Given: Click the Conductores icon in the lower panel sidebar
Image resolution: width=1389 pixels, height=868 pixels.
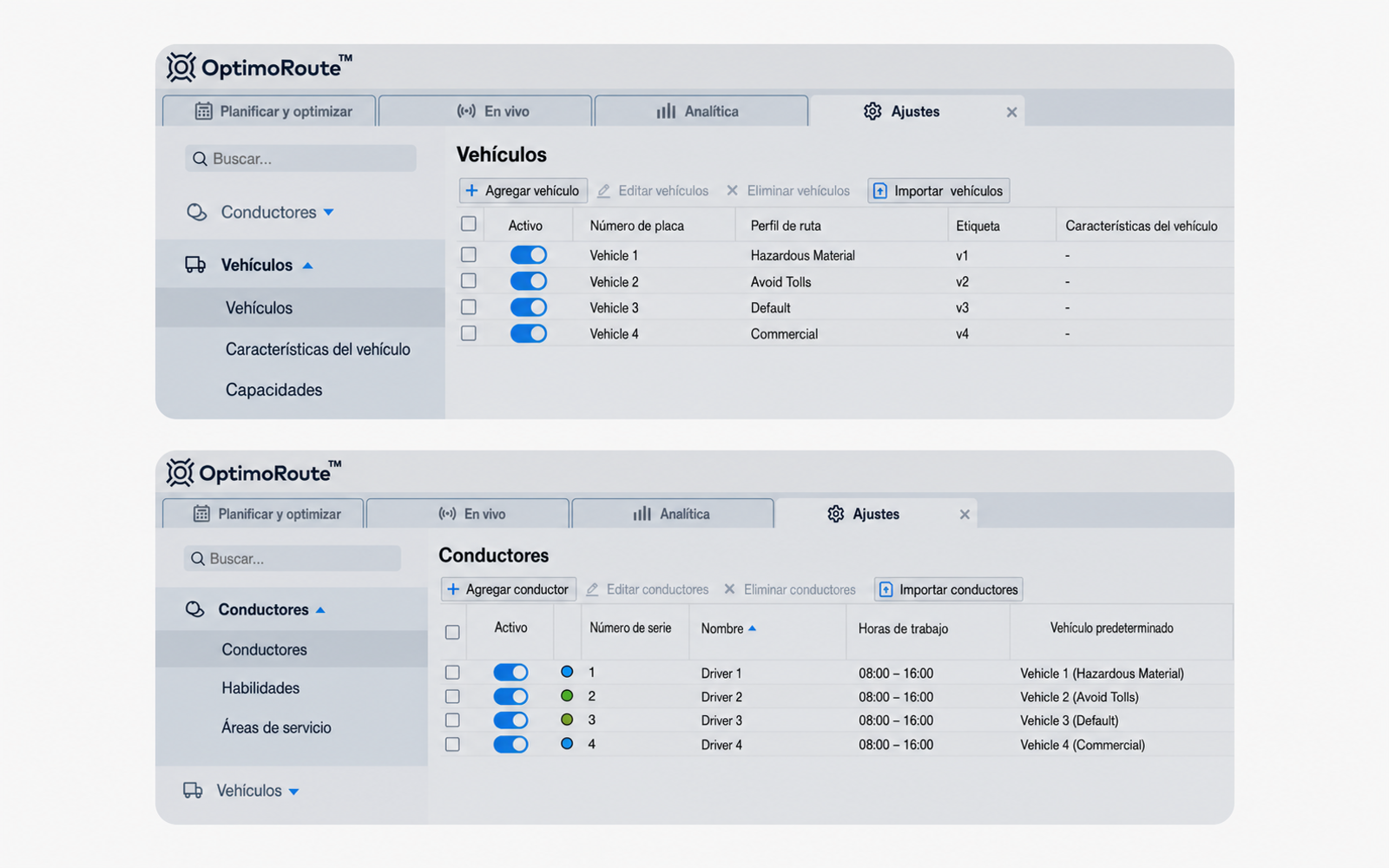Looking at the screenshot, I should (195, 609).
